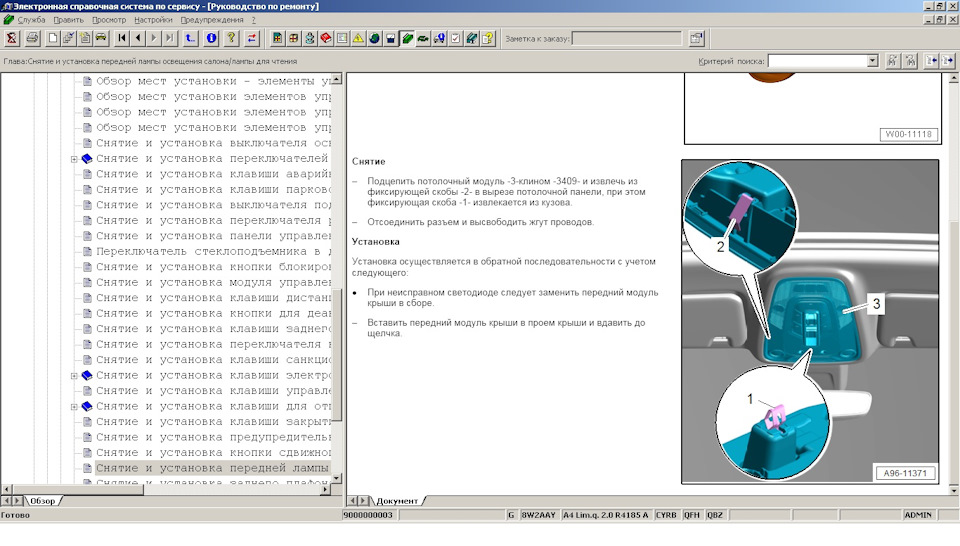Go to first page with skip-back arrow
Image resolution: width=960 pixels, height=546 pixels.
point(122,39)
